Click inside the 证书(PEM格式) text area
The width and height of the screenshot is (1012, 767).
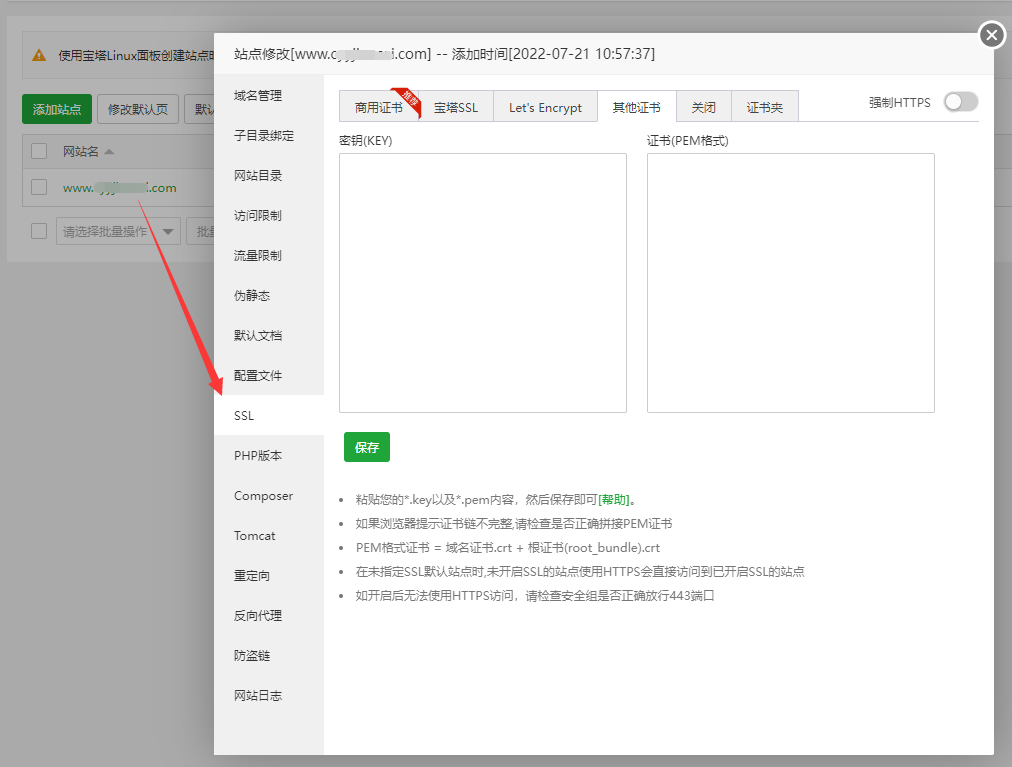point(791,283)
